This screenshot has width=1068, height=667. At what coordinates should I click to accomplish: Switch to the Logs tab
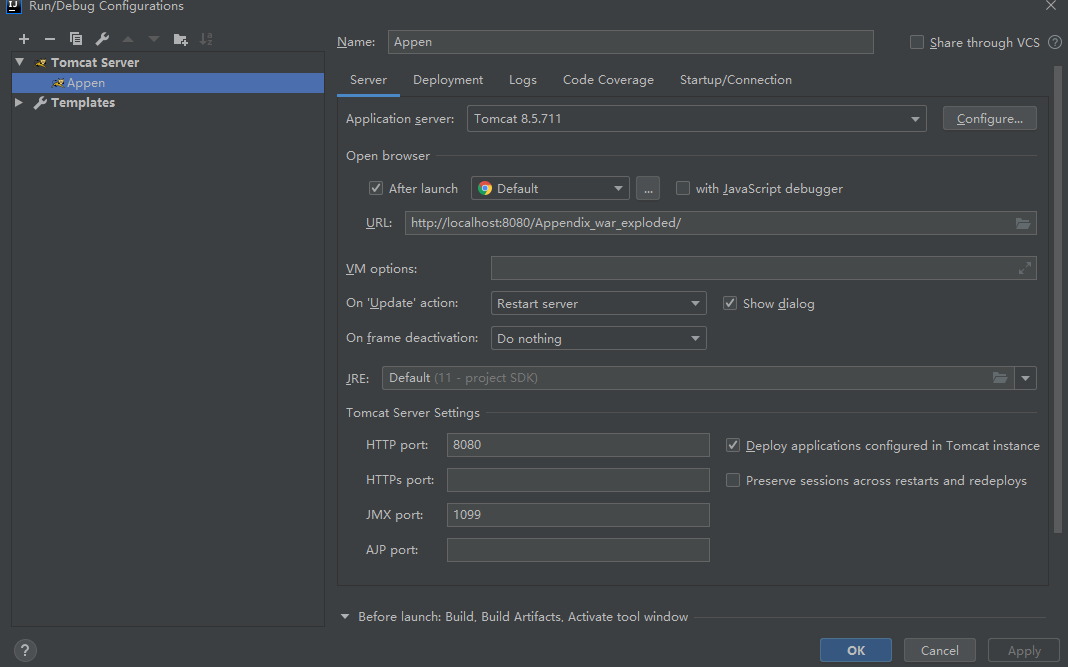522,80
